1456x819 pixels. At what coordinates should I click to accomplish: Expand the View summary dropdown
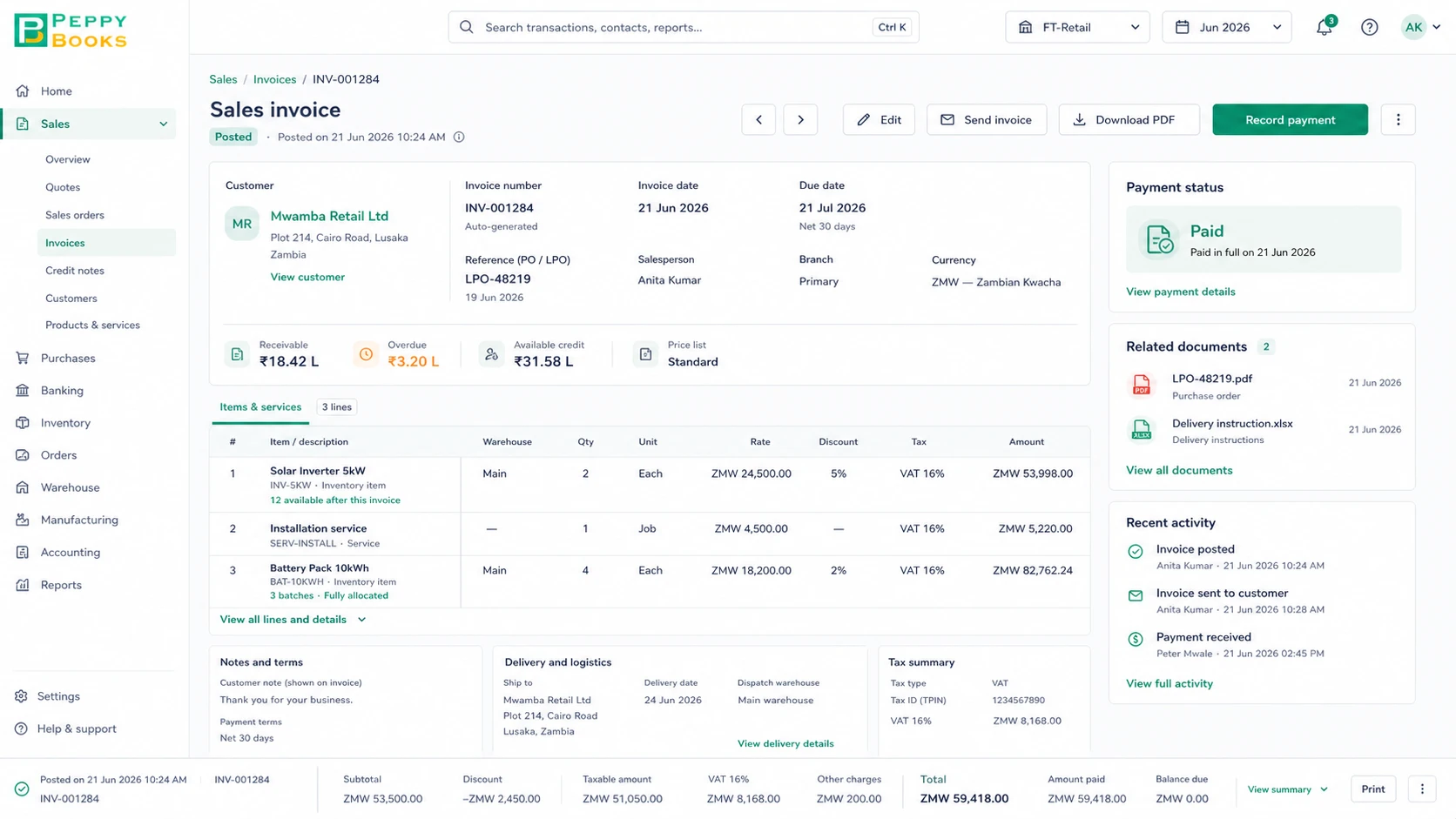coord(1287,789)
